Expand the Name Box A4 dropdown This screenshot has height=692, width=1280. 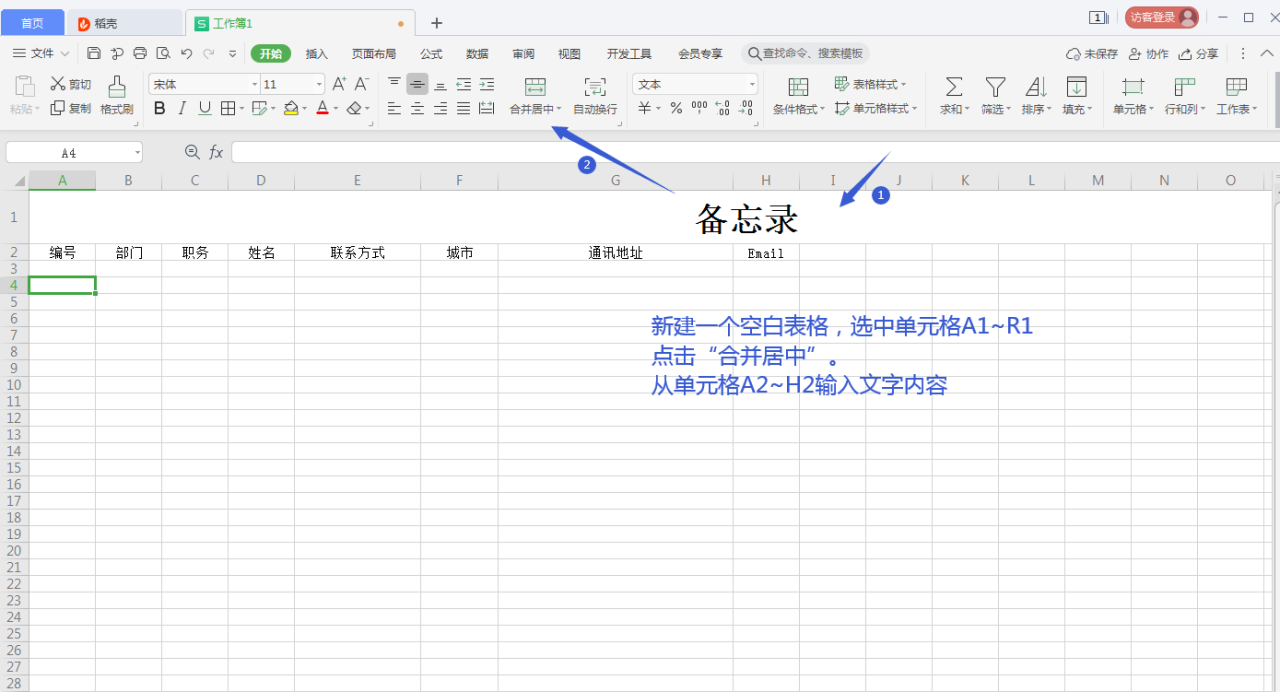point(137,153)
